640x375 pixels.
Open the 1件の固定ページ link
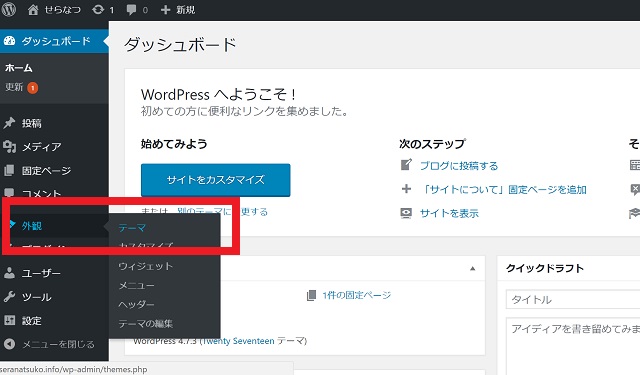[x=357, y=295]
